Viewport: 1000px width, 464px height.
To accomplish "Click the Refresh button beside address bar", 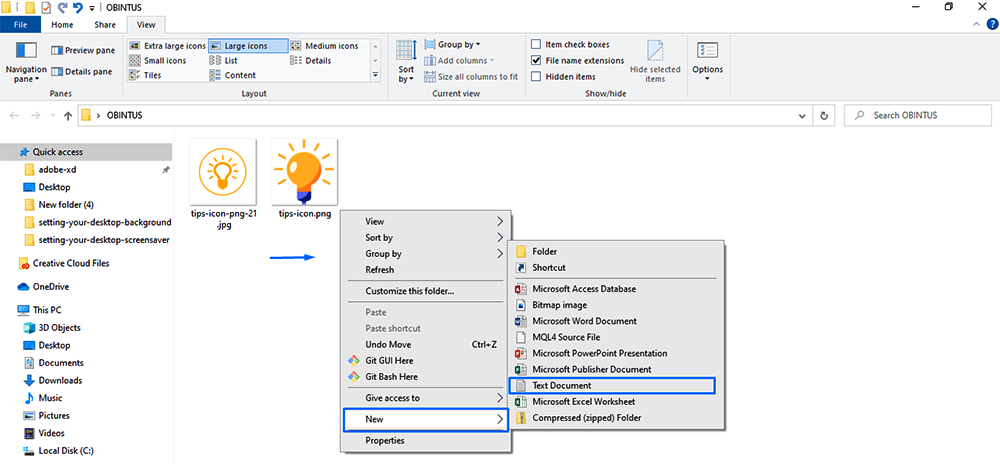I will click(823, 115).
